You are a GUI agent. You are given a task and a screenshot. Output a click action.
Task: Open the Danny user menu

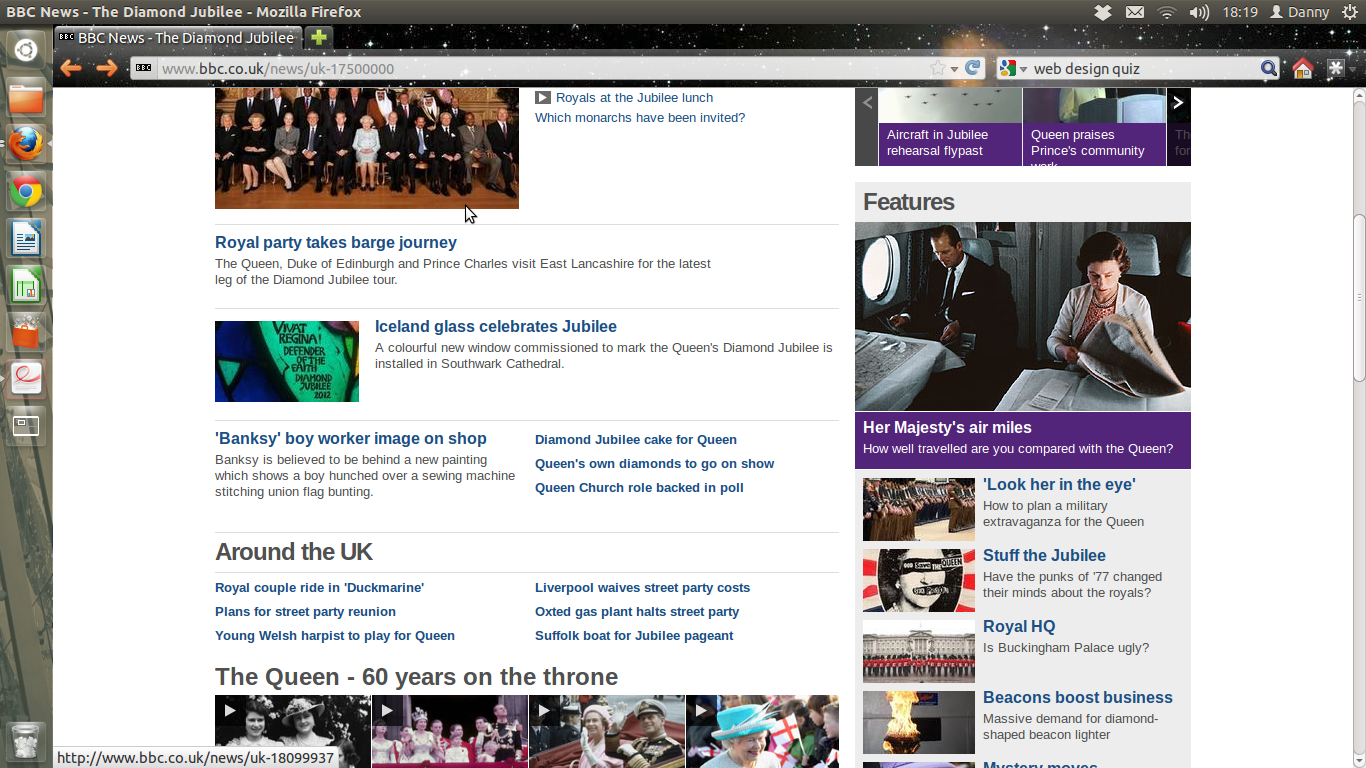[1300, 12]
